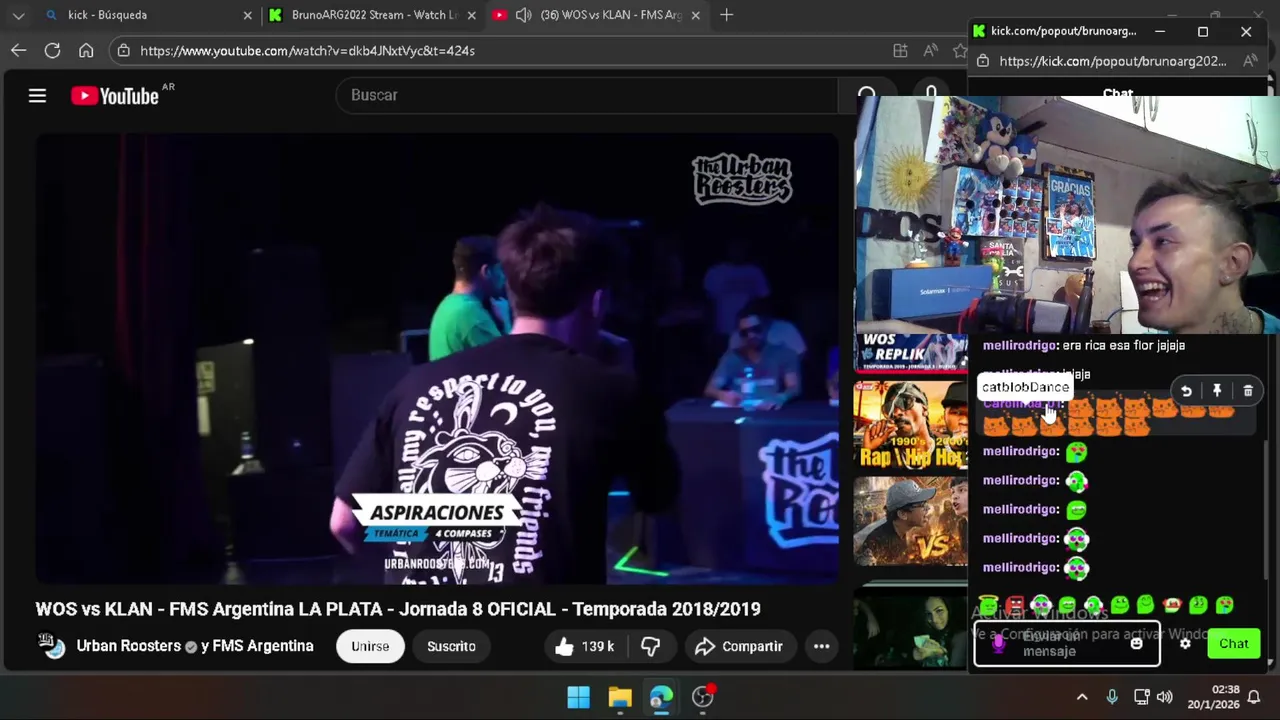Select the WOS vs KLAN YouTube tab

click(595, 15)
